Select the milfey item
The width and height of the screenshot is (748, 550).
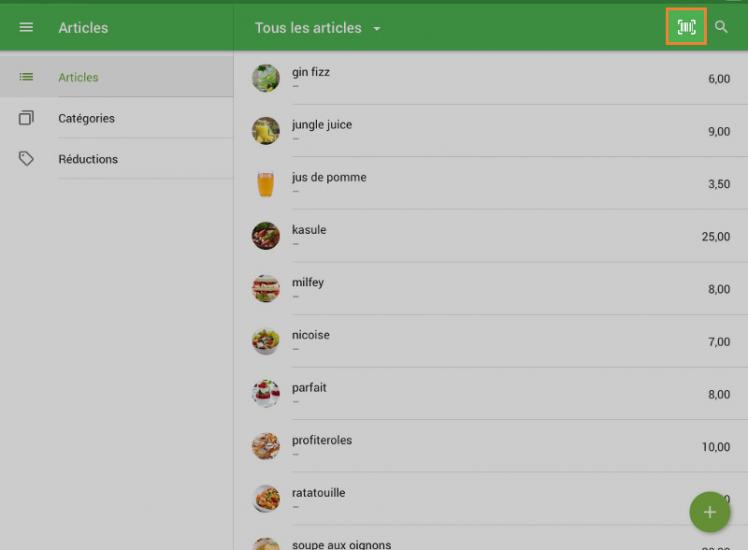tap(309, 283)
